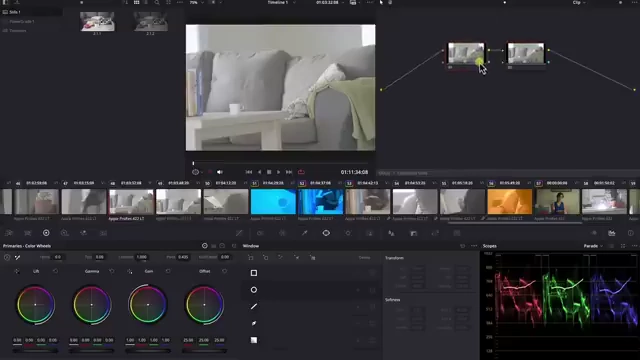Jump to the first frame
This screenshot has width=640, height=360.
point(249,172)
